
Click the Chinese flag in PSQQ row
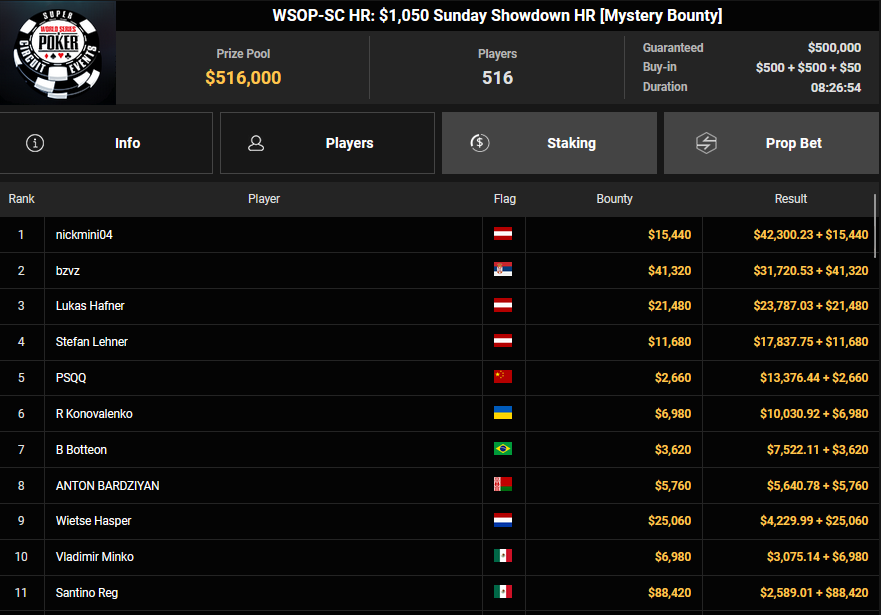(503, 378)
